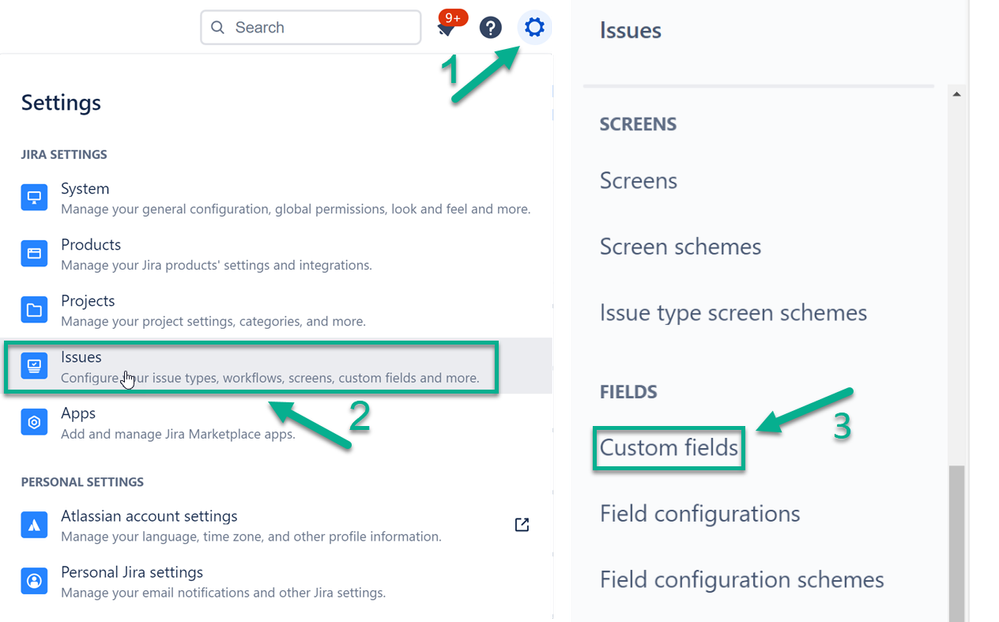This screenshot has height=622, width=999.
Task: Select Field configuration schemes
Action: pyautogui.click(x=741, y=579)
